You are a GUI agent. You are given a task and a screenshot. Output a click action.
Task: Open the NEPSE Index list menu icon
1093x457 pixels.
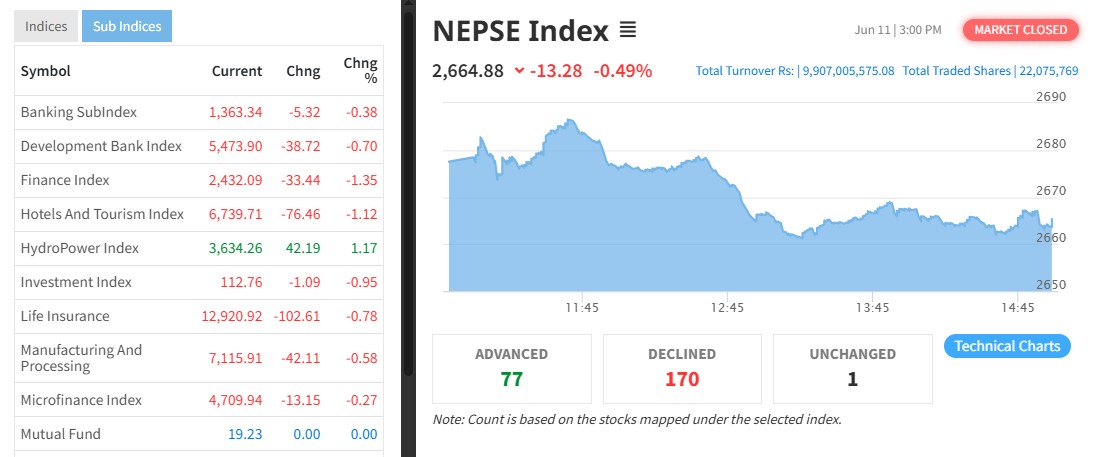pos(628,31)
